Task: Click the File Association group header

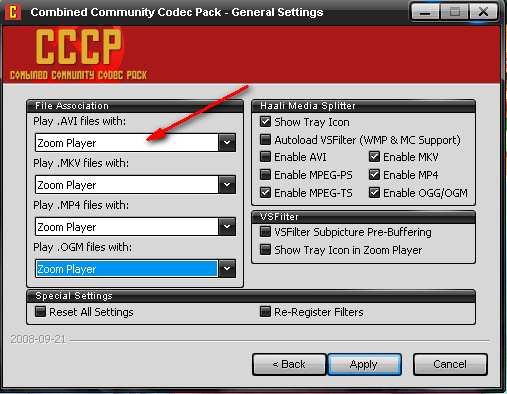Action: (135, 106)
